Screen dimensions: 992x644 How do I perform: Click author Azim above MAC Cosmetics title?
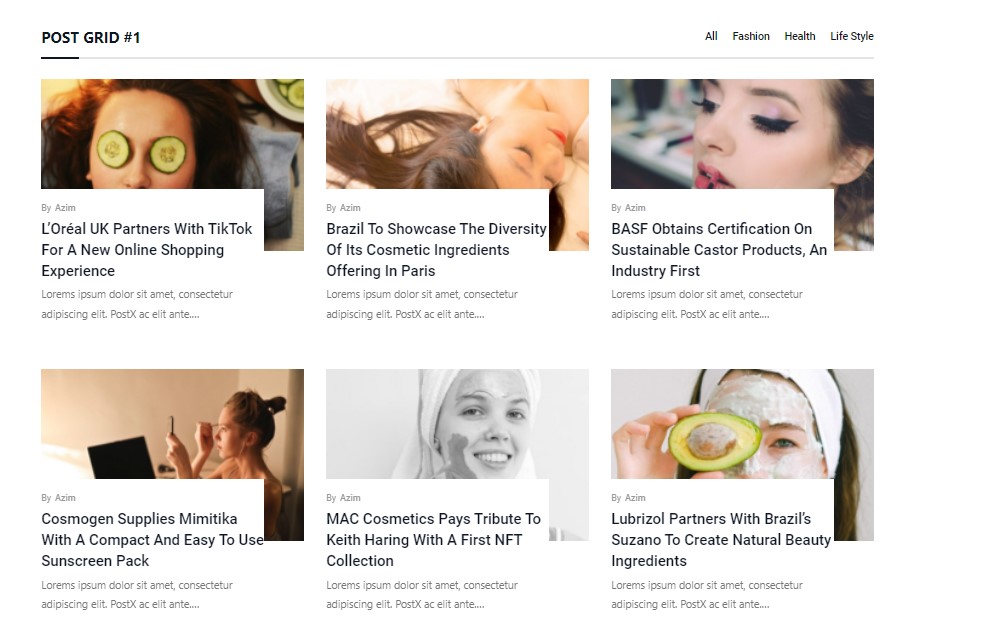pos(350,498)
